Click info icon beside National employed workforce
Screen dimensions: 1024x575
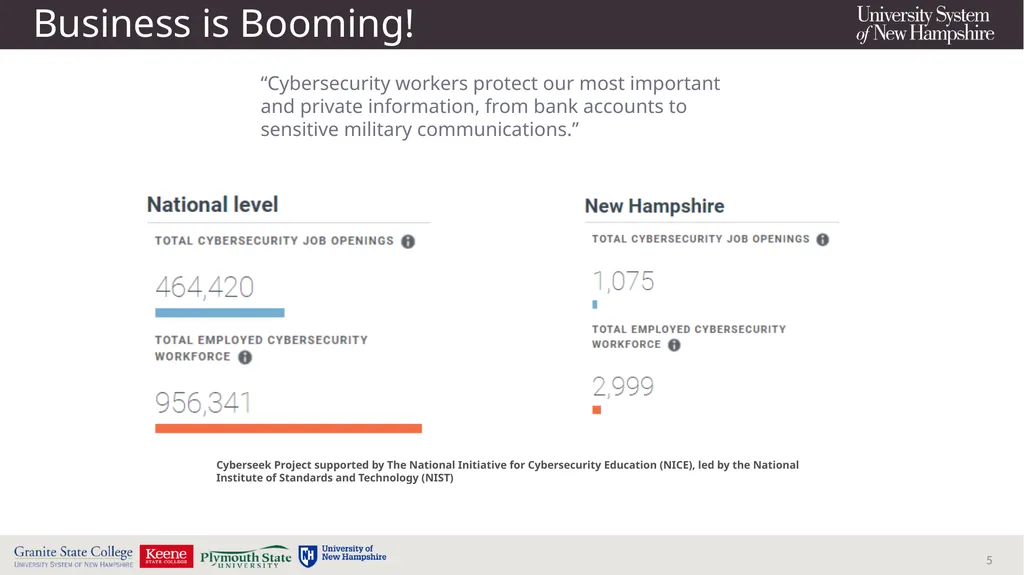coord(245,357)
